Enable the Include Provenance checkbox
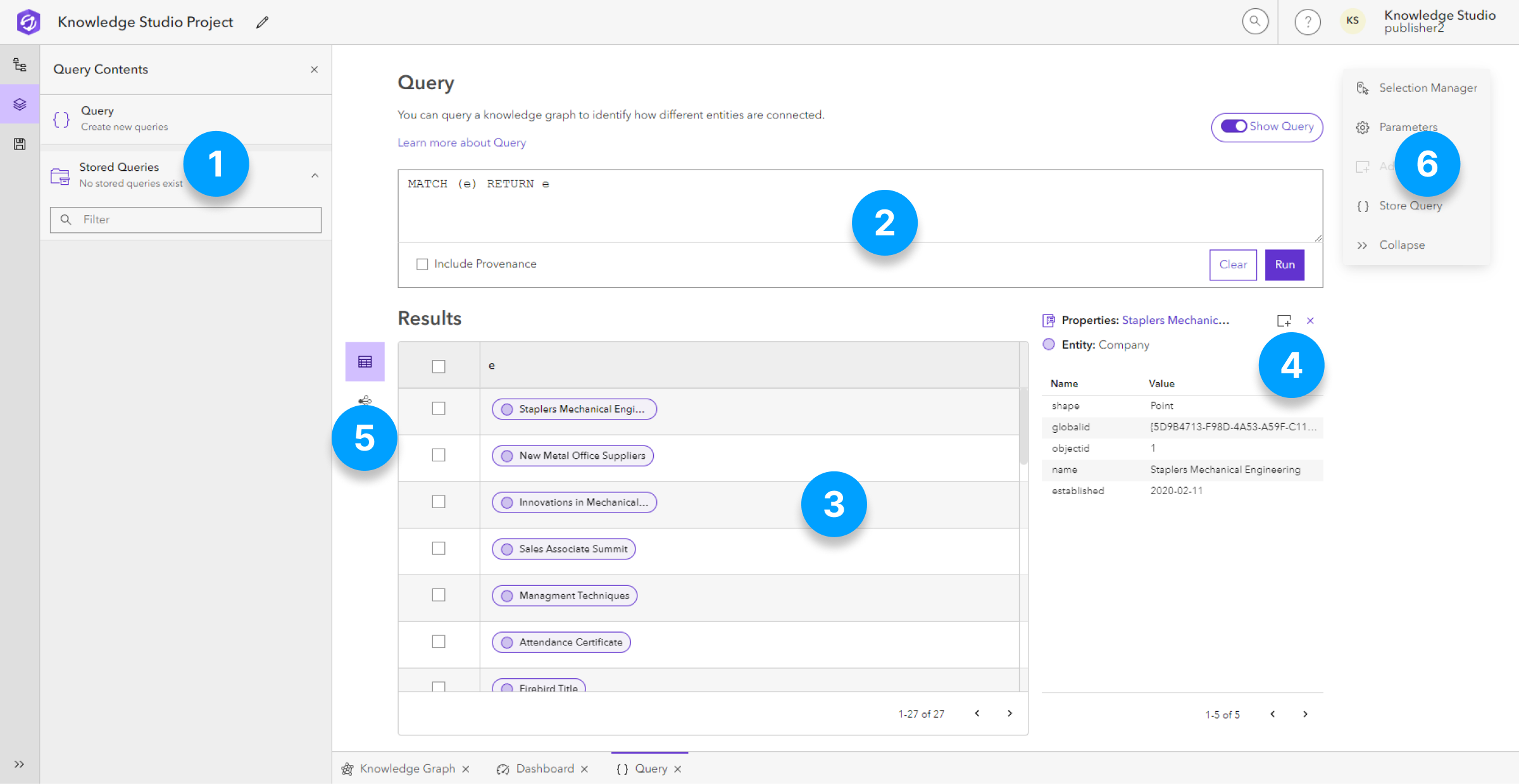Viewport: 1519px width, 784px height. [x=421, y=263]
